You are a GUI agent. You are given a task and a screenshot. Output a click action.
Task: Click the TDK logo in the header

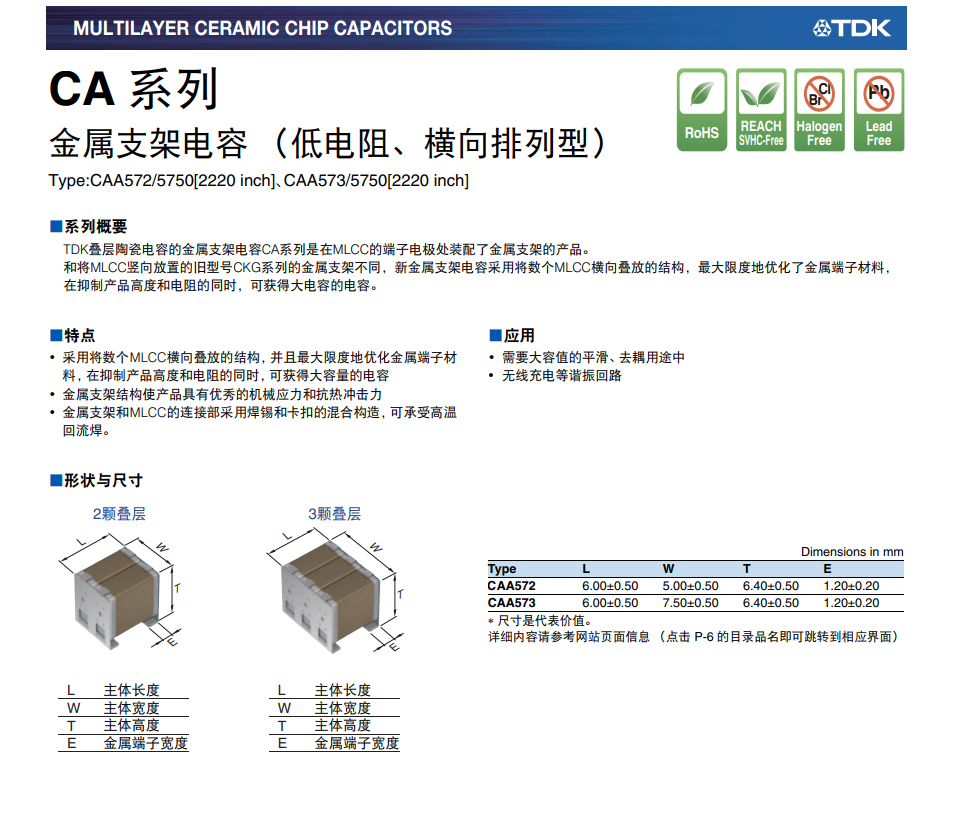(851, 28)
